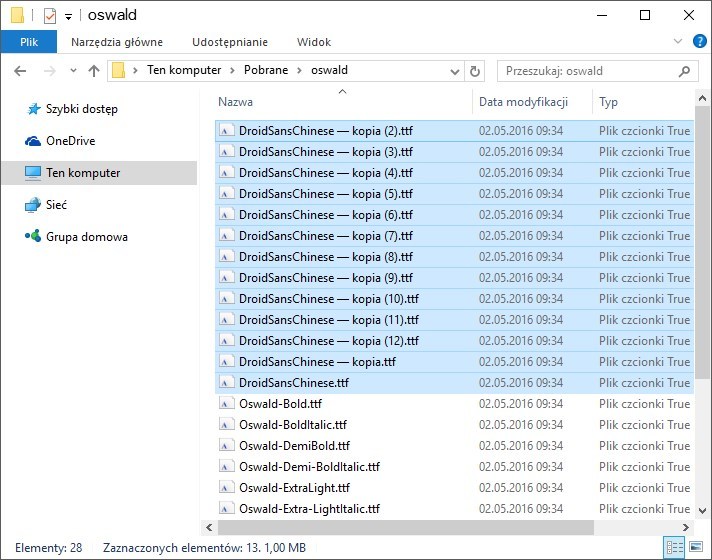The width and height of the screenshot is (712, 560).
Task: Click font icon of Oswald-BoldItalic.ttf
Action: point(226,425)
